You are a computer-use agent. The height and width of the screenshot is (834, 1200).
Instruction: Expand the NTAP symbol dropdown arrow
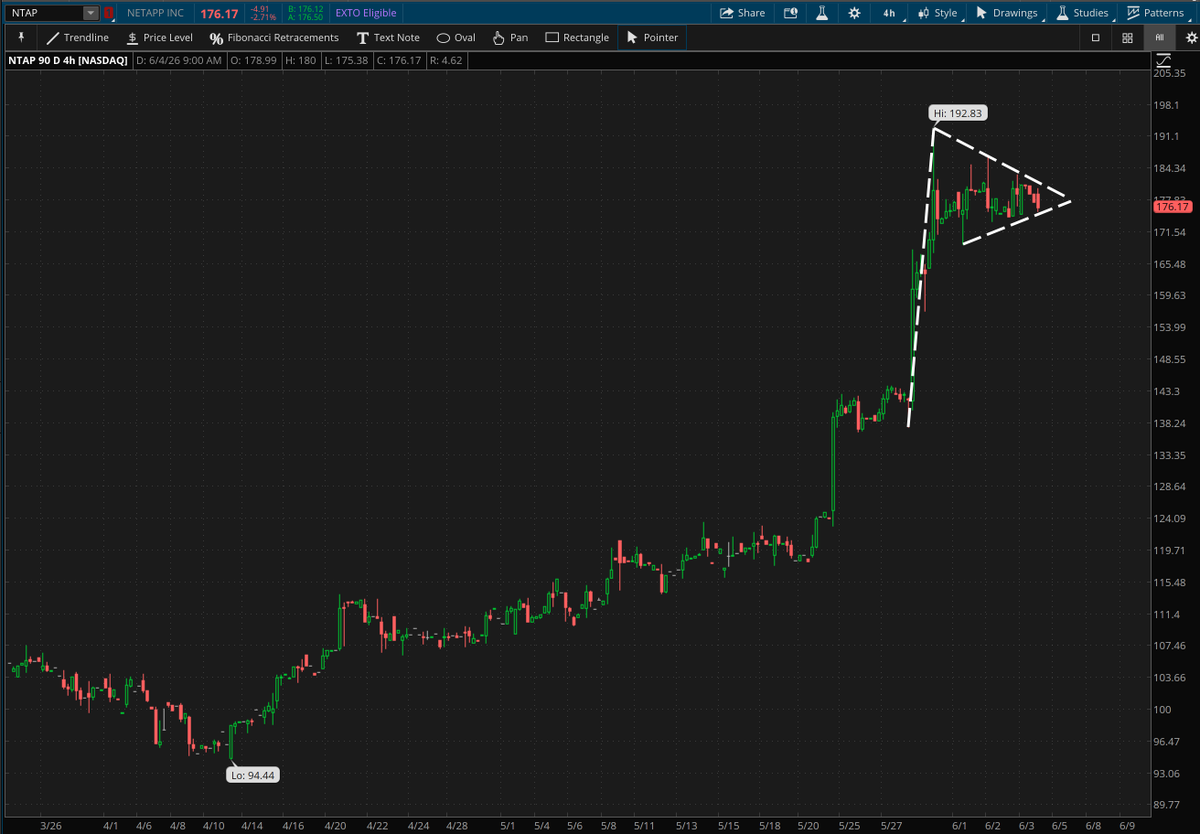tap(91, 13)
